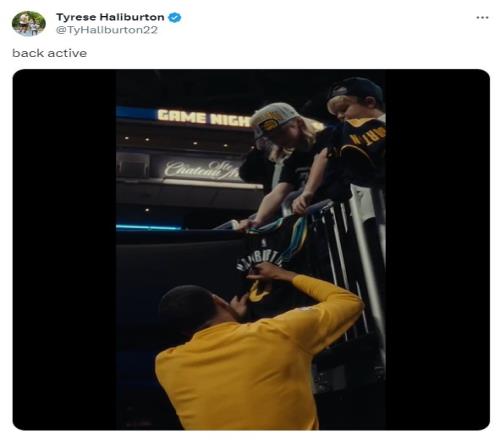
Task: Click the GAME NIGHT sign in the video
Action: [204, 118]
